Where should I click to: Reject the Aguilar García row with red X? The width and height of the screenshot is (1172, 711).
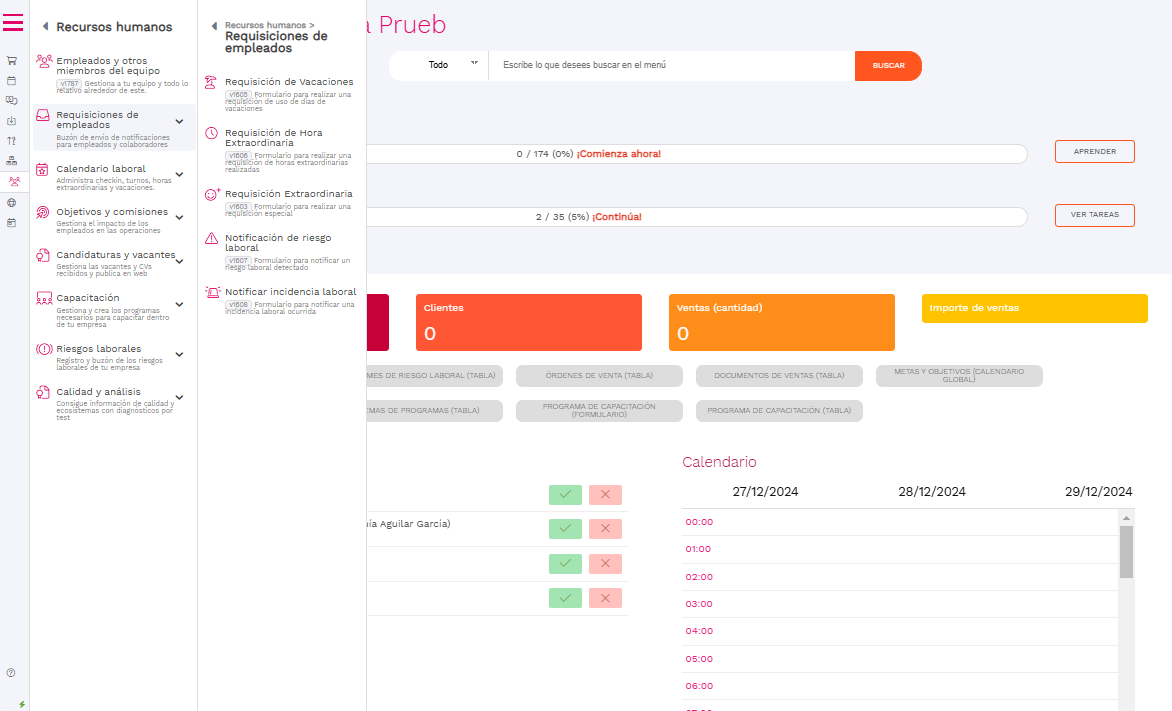click(605, 529)
